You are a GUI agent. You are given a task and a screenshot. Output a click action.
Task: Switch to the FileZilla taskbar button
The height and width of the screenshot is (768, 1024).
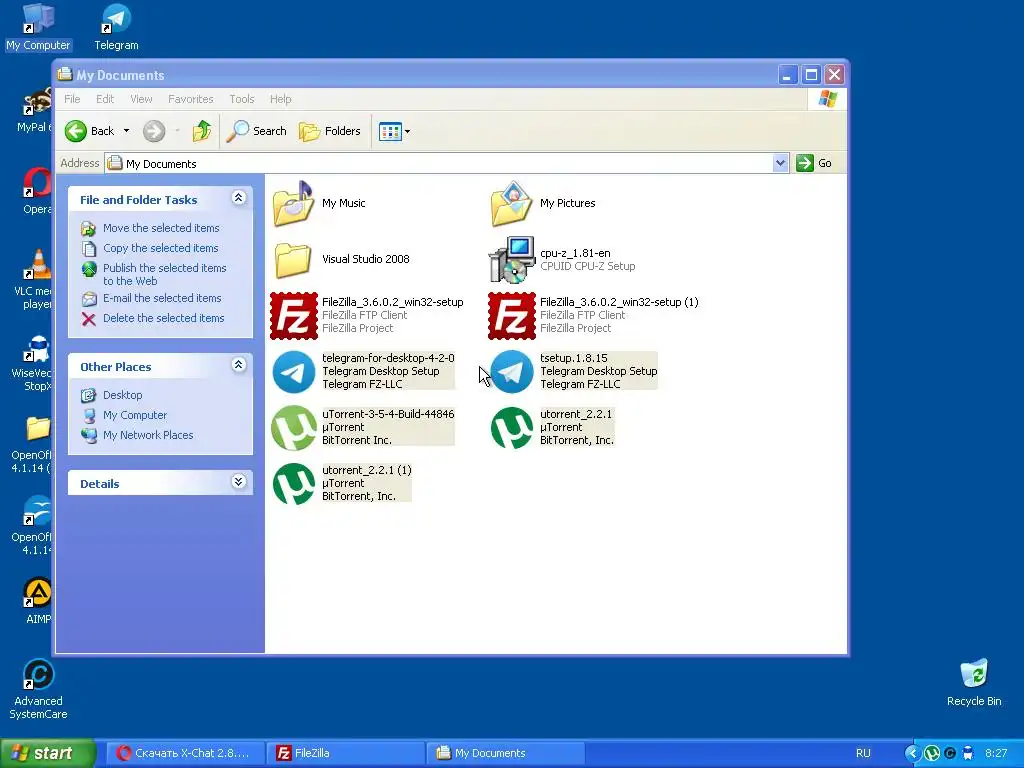(345, 753)
